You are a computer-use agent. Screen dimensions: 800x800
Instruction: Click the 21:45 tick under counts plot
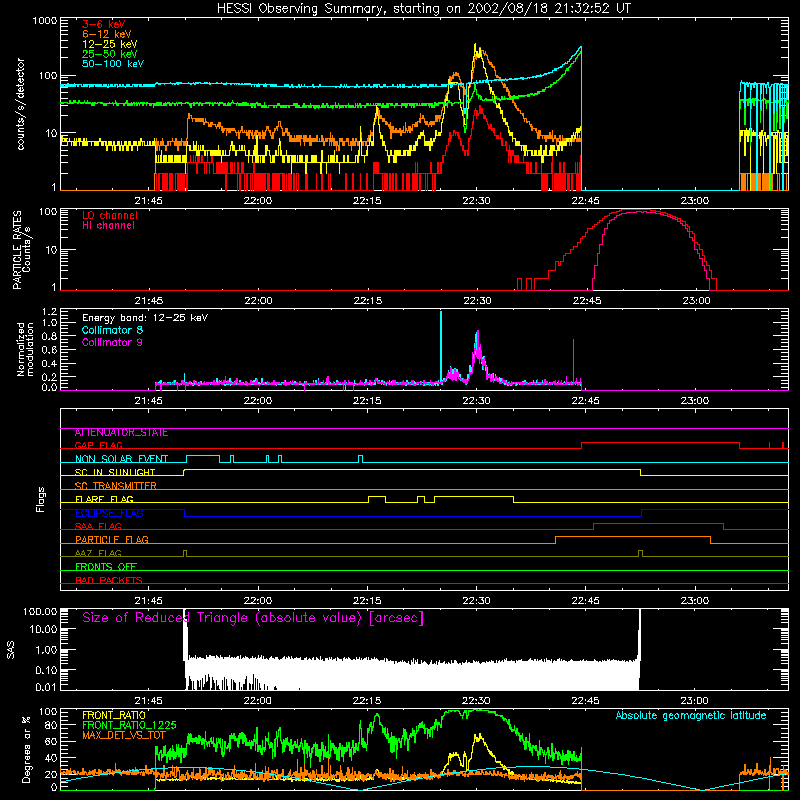point(148,201)
